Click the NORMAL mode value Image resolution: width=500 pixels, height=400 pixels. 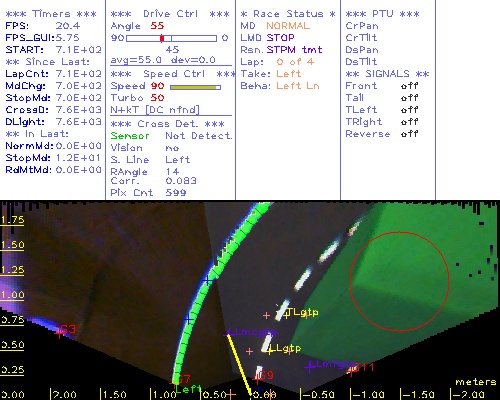(x=288, y=26)
